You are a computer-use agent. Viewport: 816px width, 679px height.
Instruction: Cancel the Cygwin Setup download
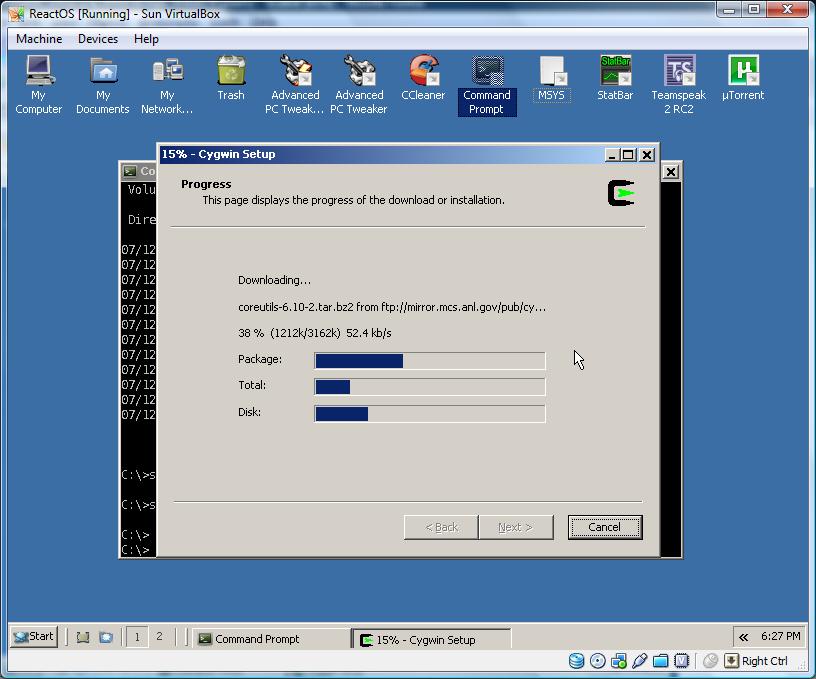[x=604, y=527]
